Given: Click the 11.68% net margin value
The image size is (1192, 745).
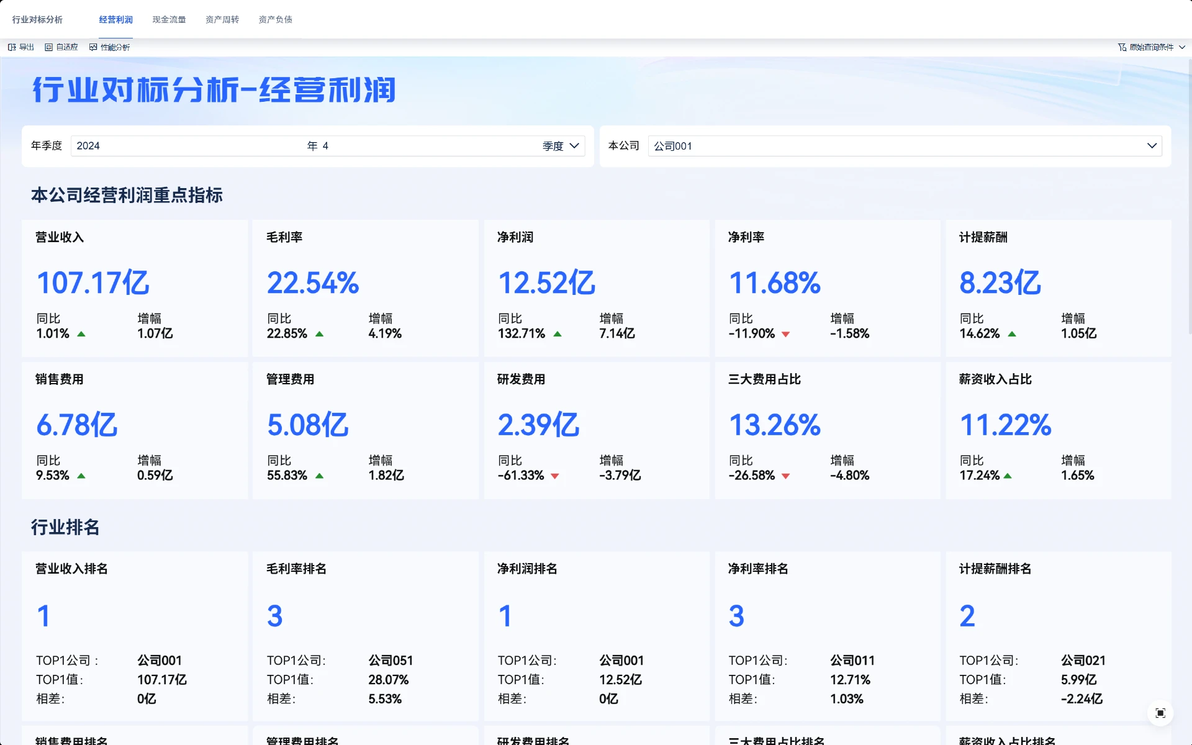Looking at the screenshot, I should (x=775, y=284).
